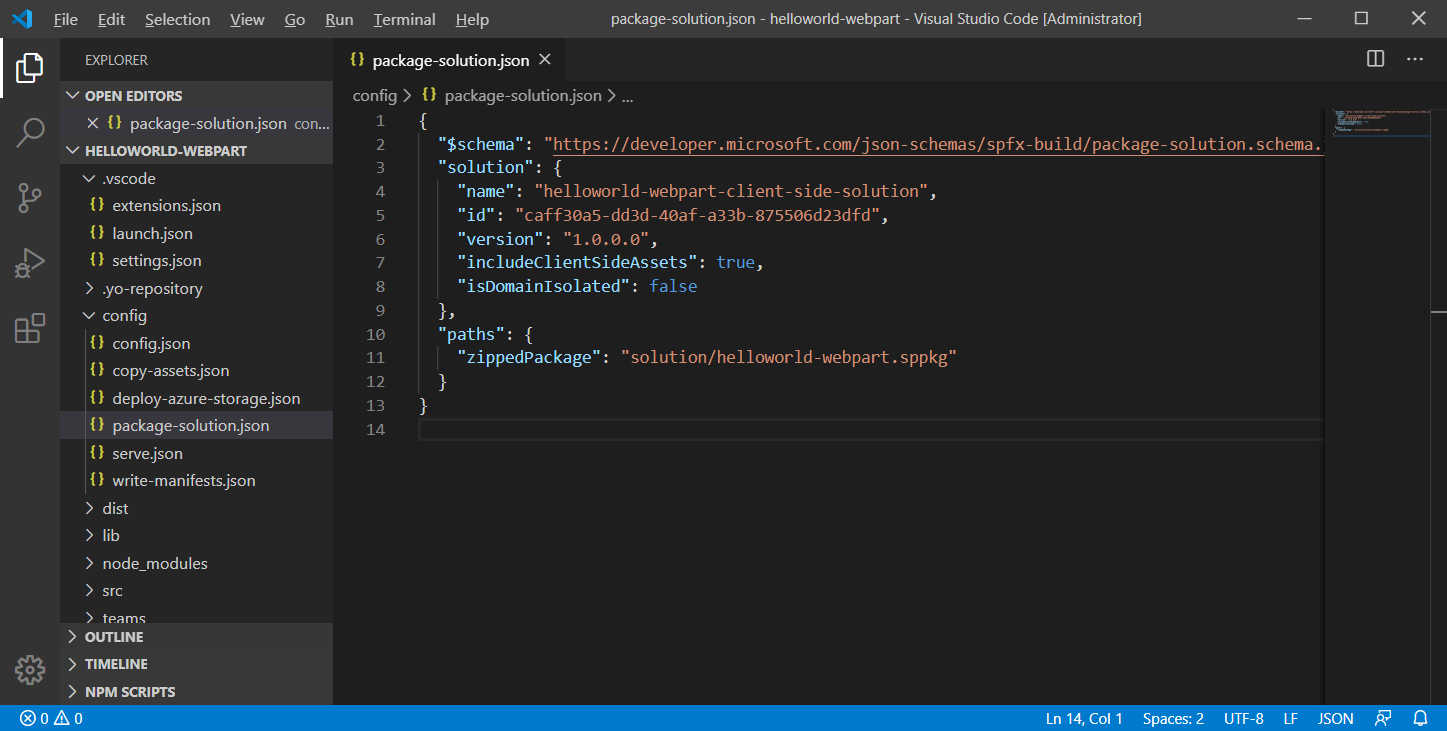The width and height of the screenshot is (1447, 731).
Task: Open the Terminal menu
Action: coord(405,19)
